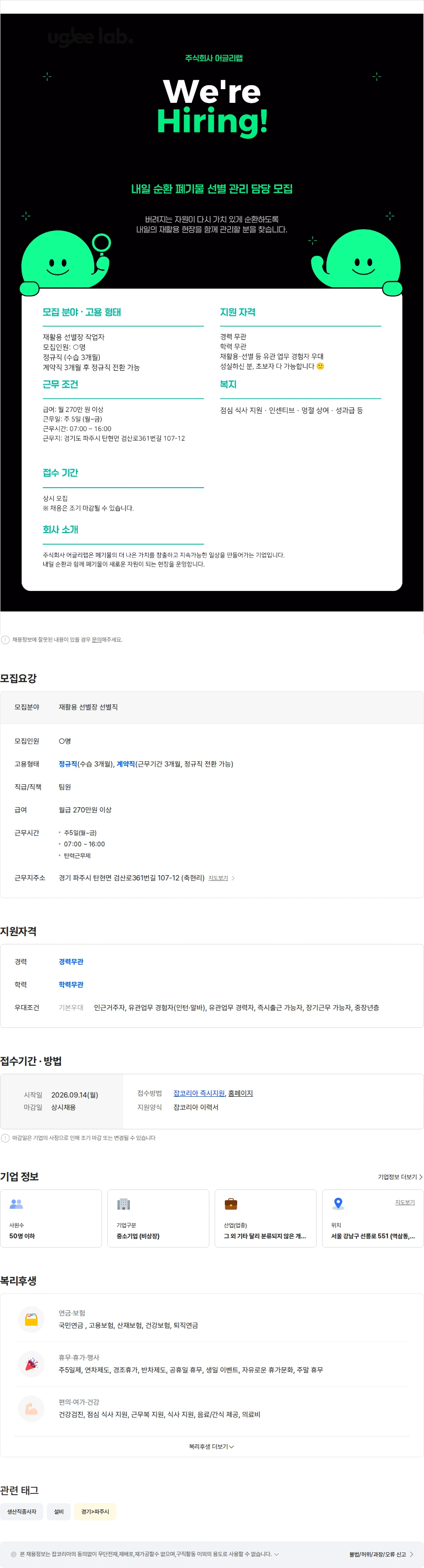Click the 사원수 50명 이하 card

[x=51, y=1218]
